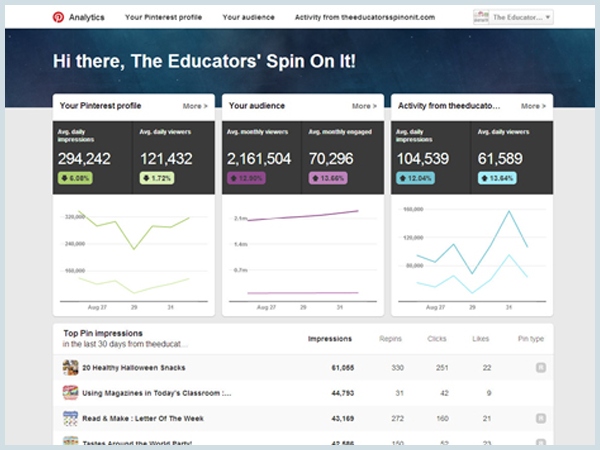The width and height of the screenshot is (600, 450).
Task: Click the blue site activity line chart
Action: point(472,253)
